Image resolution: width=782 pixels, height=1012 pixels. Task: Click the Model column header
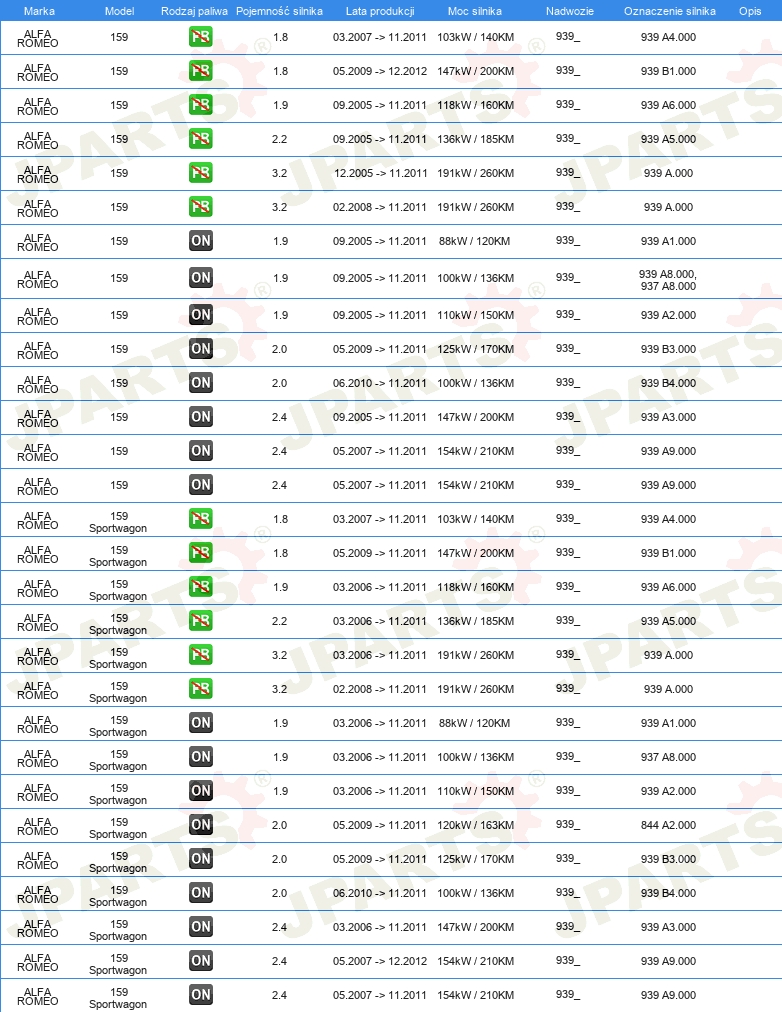(119, 11)
